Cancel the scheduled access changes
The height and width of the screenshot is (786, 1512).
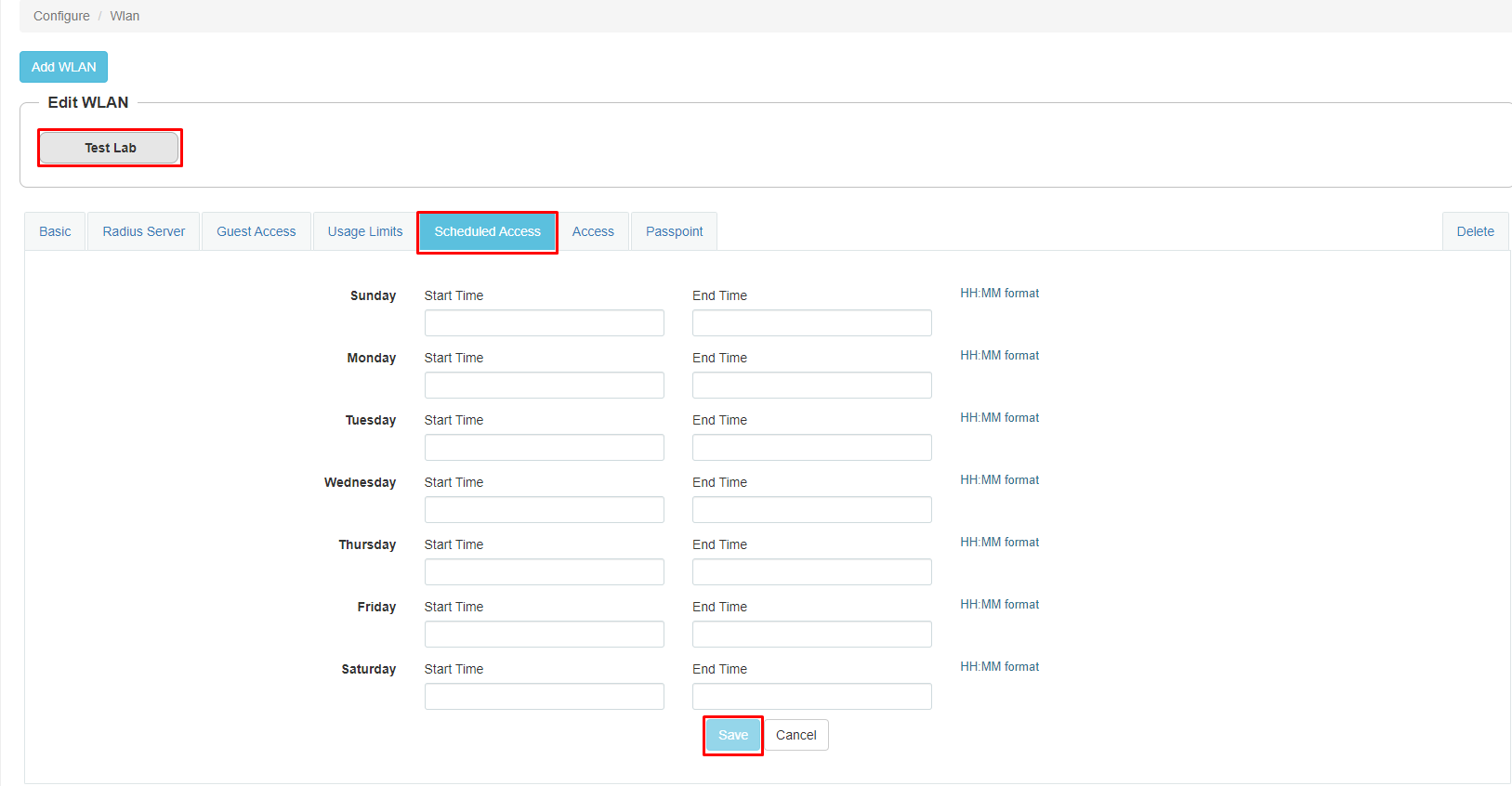pyautogui.click(x=796, y=735)
